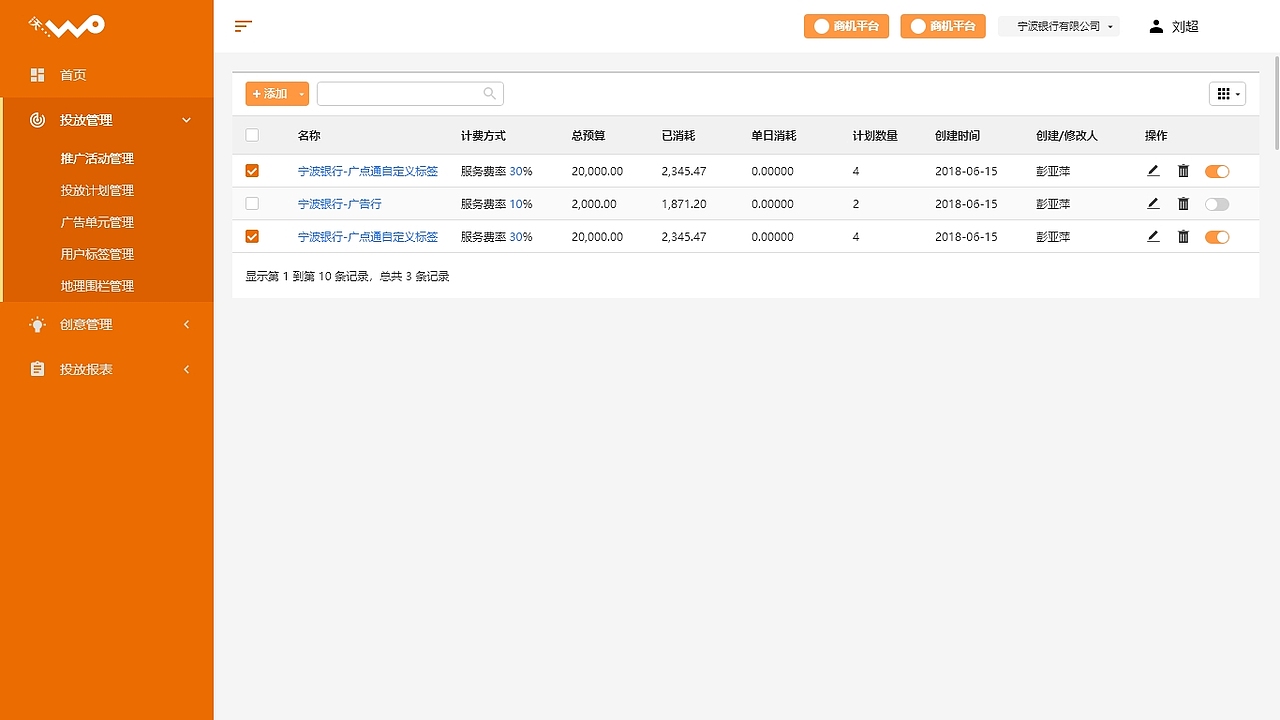Uncheck the first table row checkbox
The image size is (1280, 720).
(252, 170)
